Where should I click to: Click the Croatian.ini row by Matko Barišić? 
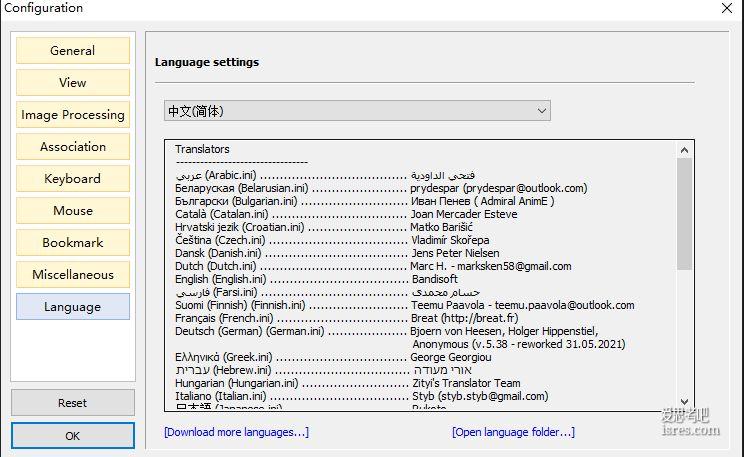pos(324,227)
